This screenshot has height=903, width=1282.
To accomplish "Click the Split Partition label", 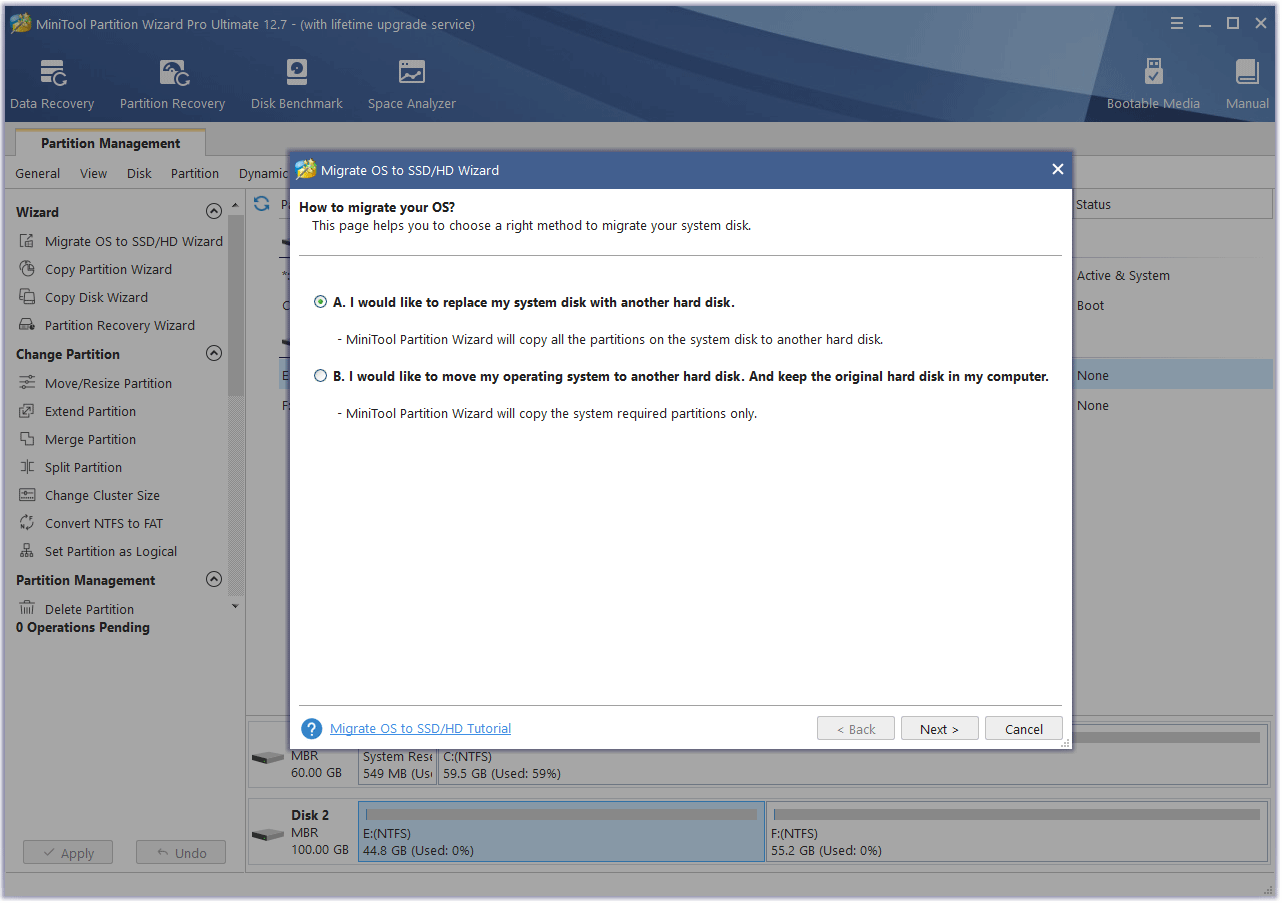I will click(x=83, y=467).
